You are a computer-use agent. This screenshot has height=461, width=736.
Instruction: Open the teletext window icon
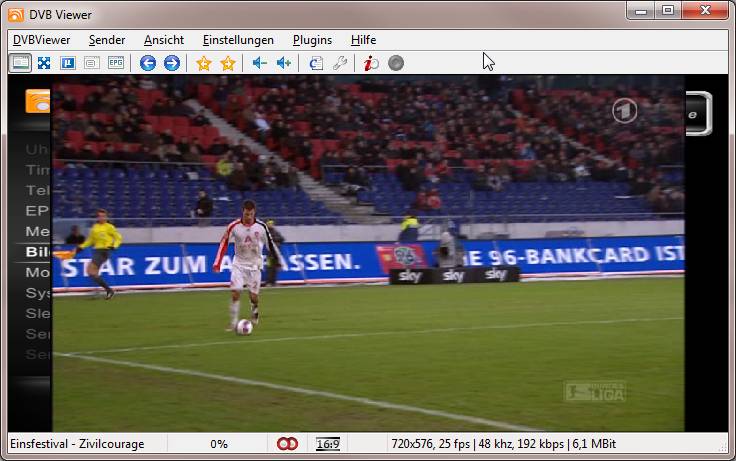pyautogui.click(x=92, y=63)
